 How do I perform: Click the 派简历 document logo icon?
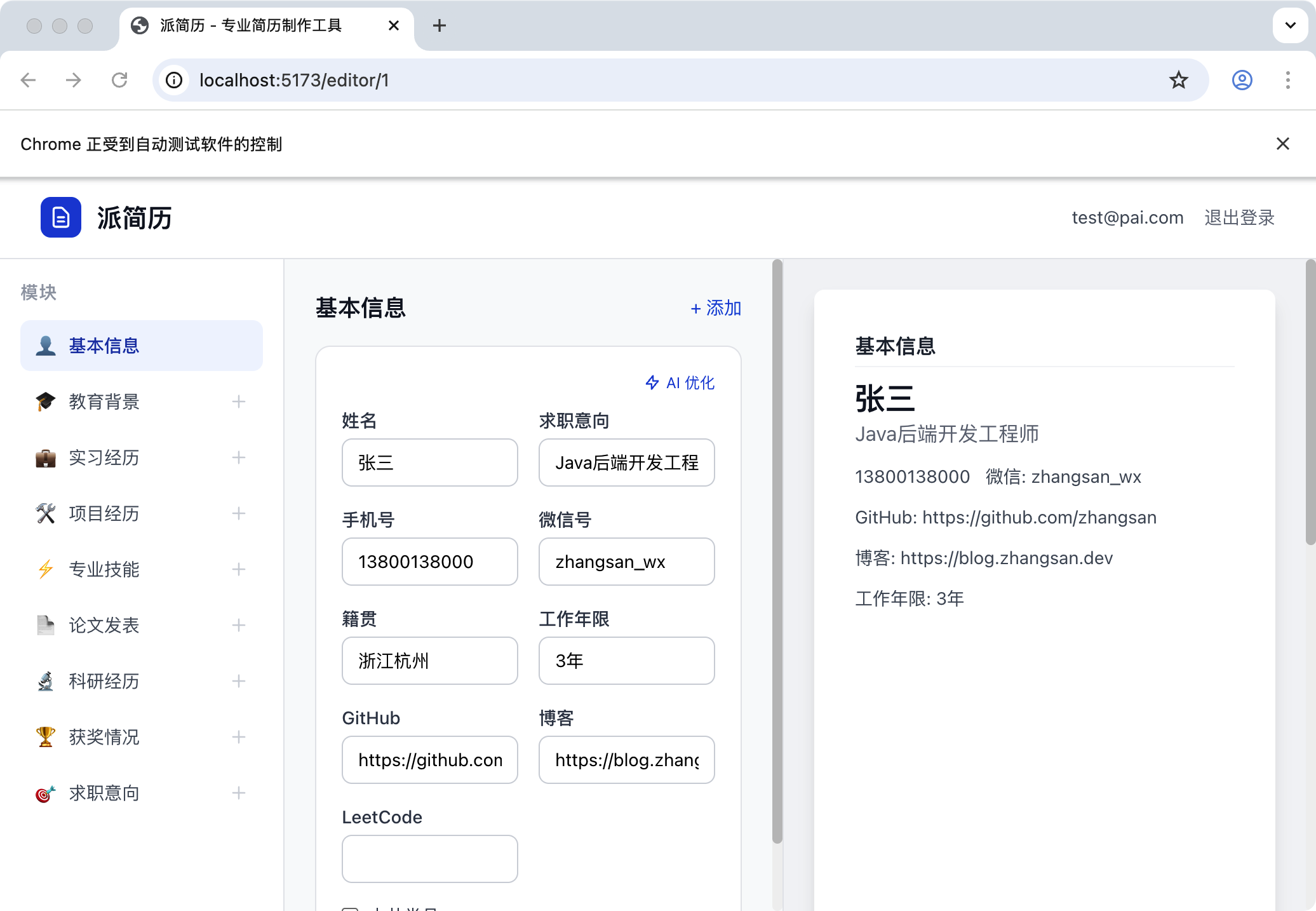pyautogui.click(x=61, y=217)
